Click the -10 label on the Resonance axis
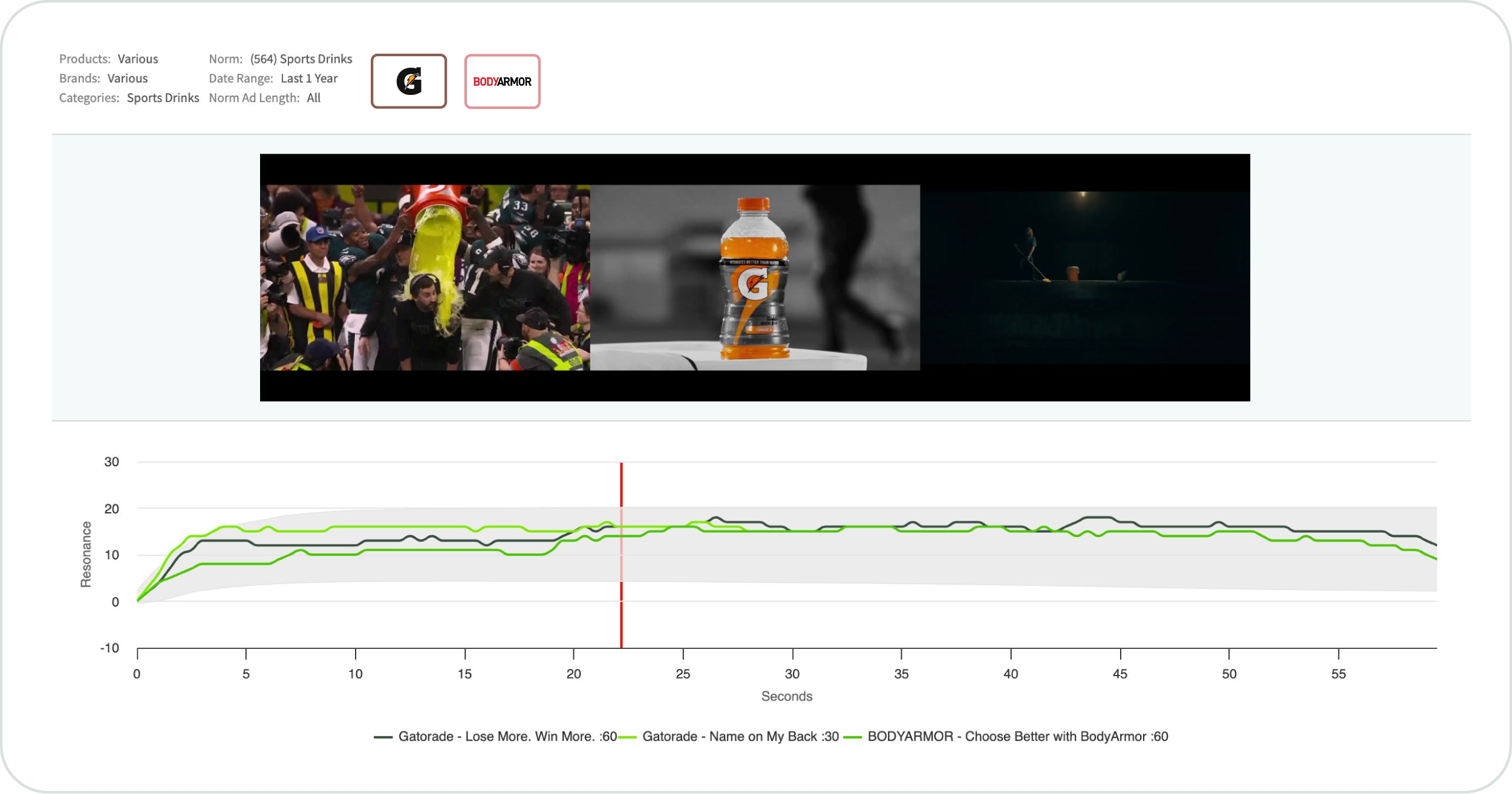The width and height of the screenshot is (1512, 794). 109,648
